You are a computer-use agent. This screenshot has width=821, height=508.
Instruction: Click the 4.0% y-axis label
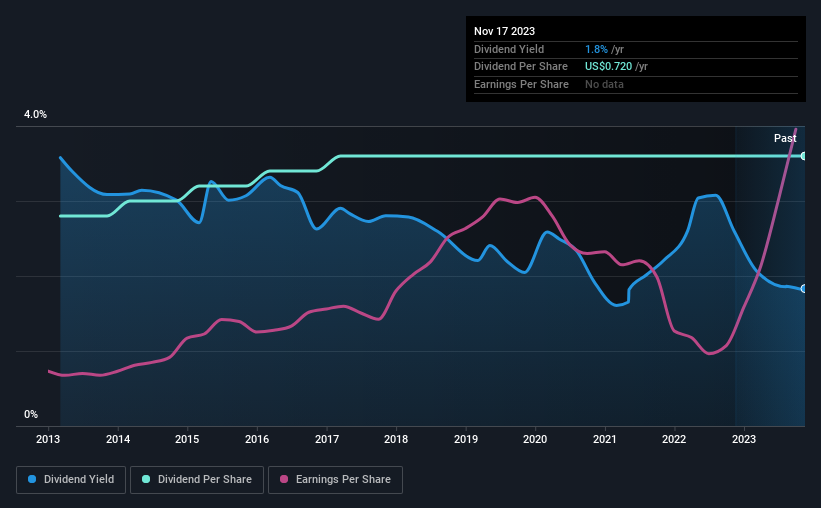pyautogui.click(x=35, y=114)
